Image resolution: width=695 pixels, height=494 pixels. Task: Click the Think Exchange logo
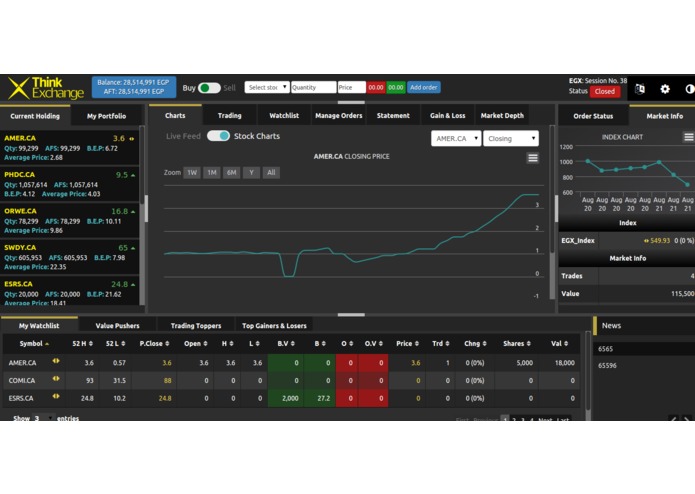46,88
